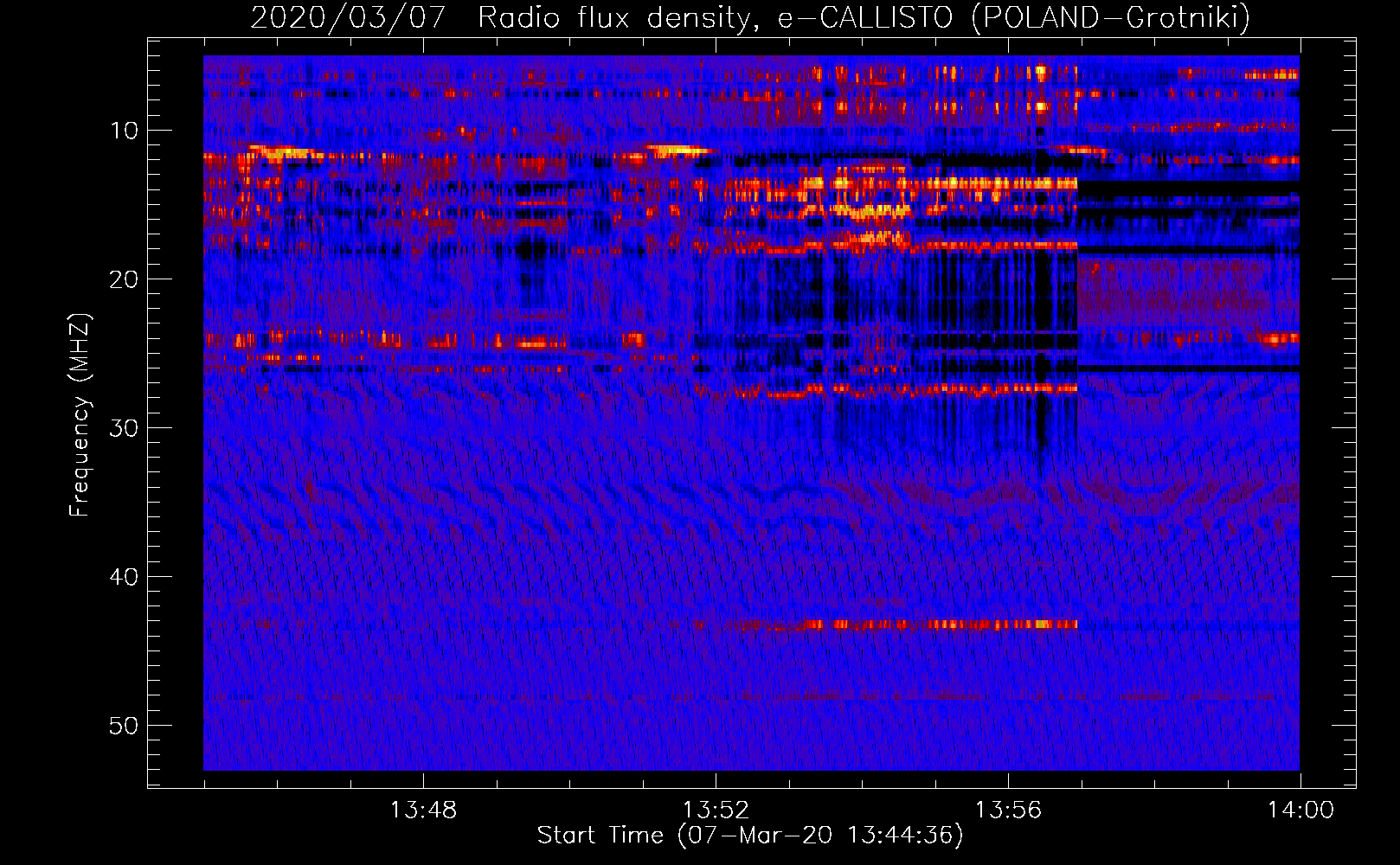Click the Frequency (MHZ) axis label
Screen dimensions: 1400x865
click(80, 415)
